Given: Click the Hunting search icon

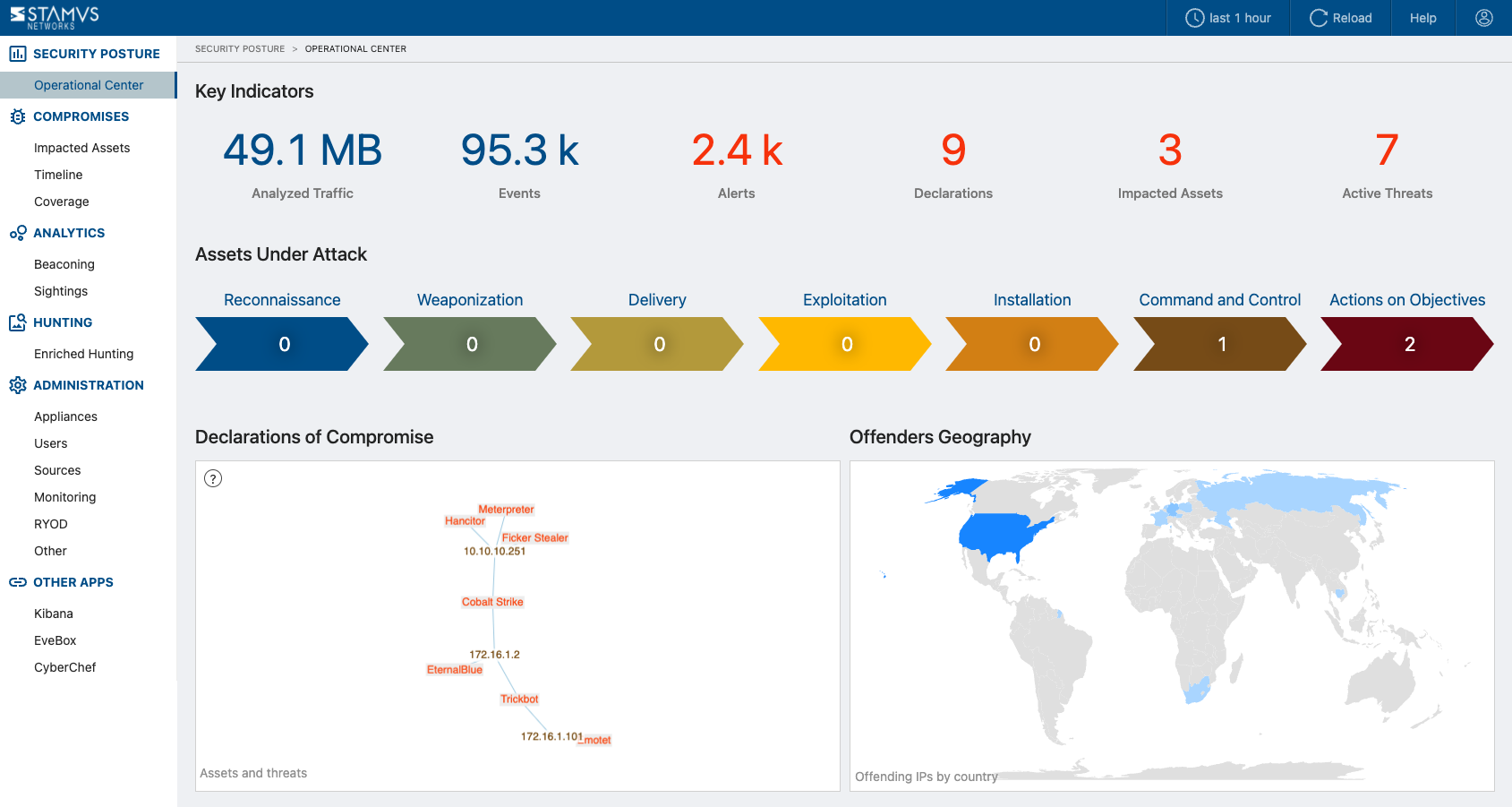Looking at the screenshot, I should [18, 322].
